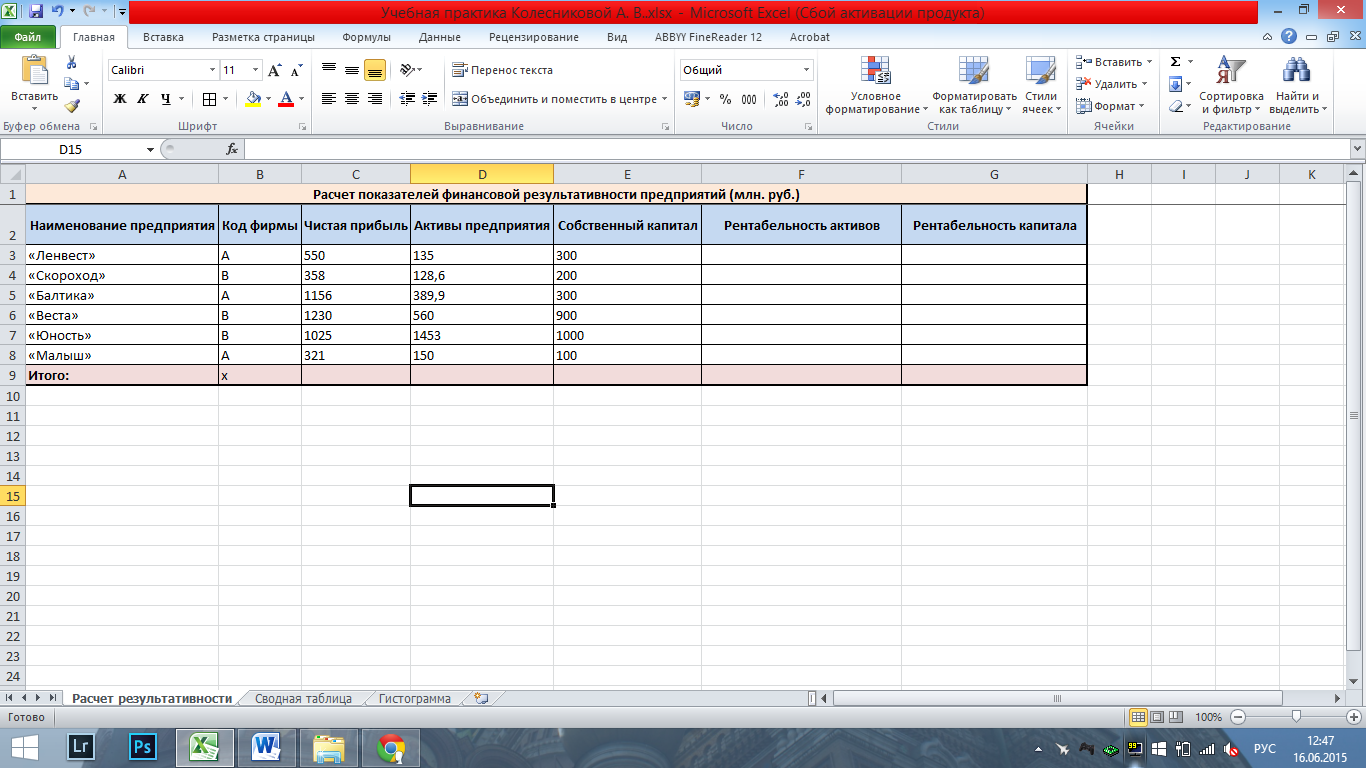Open the number format Общий dropdown
The height and width of the screenshot is (768, 1366).
(807, 70)
